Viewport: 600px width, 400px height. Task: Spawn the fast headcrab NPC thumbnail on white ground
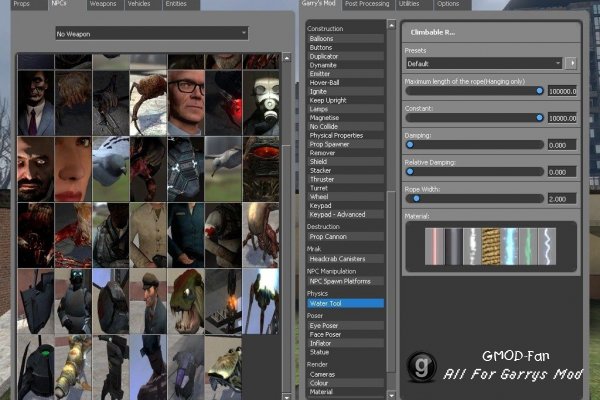[148, 103]
